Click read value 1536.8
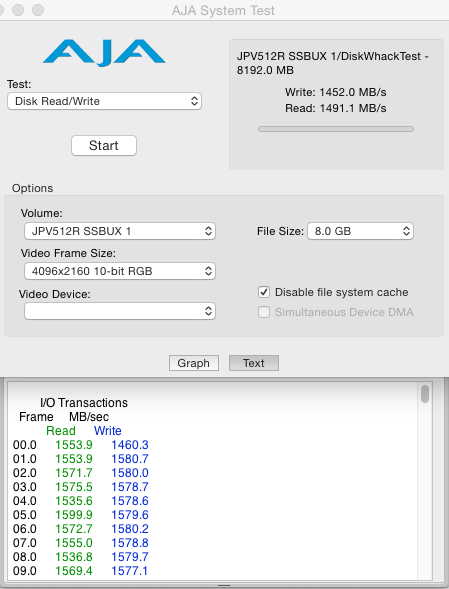Viewport: 449px width, 589px height. pos(74,557)
